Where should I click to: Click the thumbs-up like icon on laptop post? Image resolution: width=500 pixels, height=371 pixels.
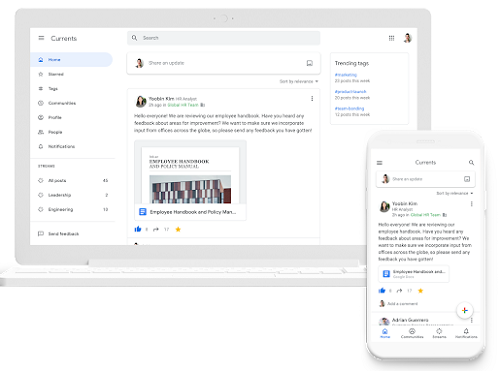pos(138,229)
